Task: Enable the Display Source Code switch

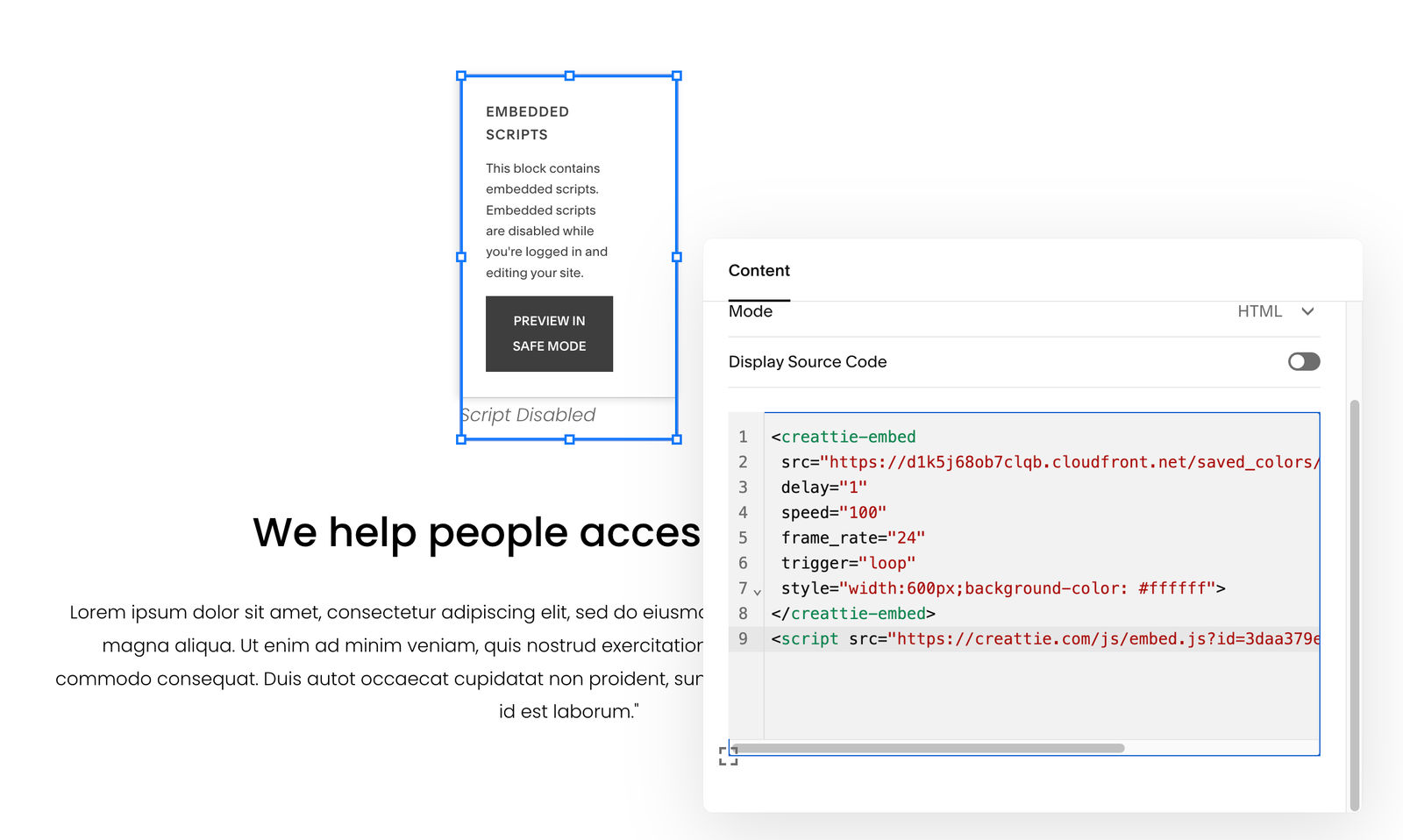Action: [x=1303, y=361]
